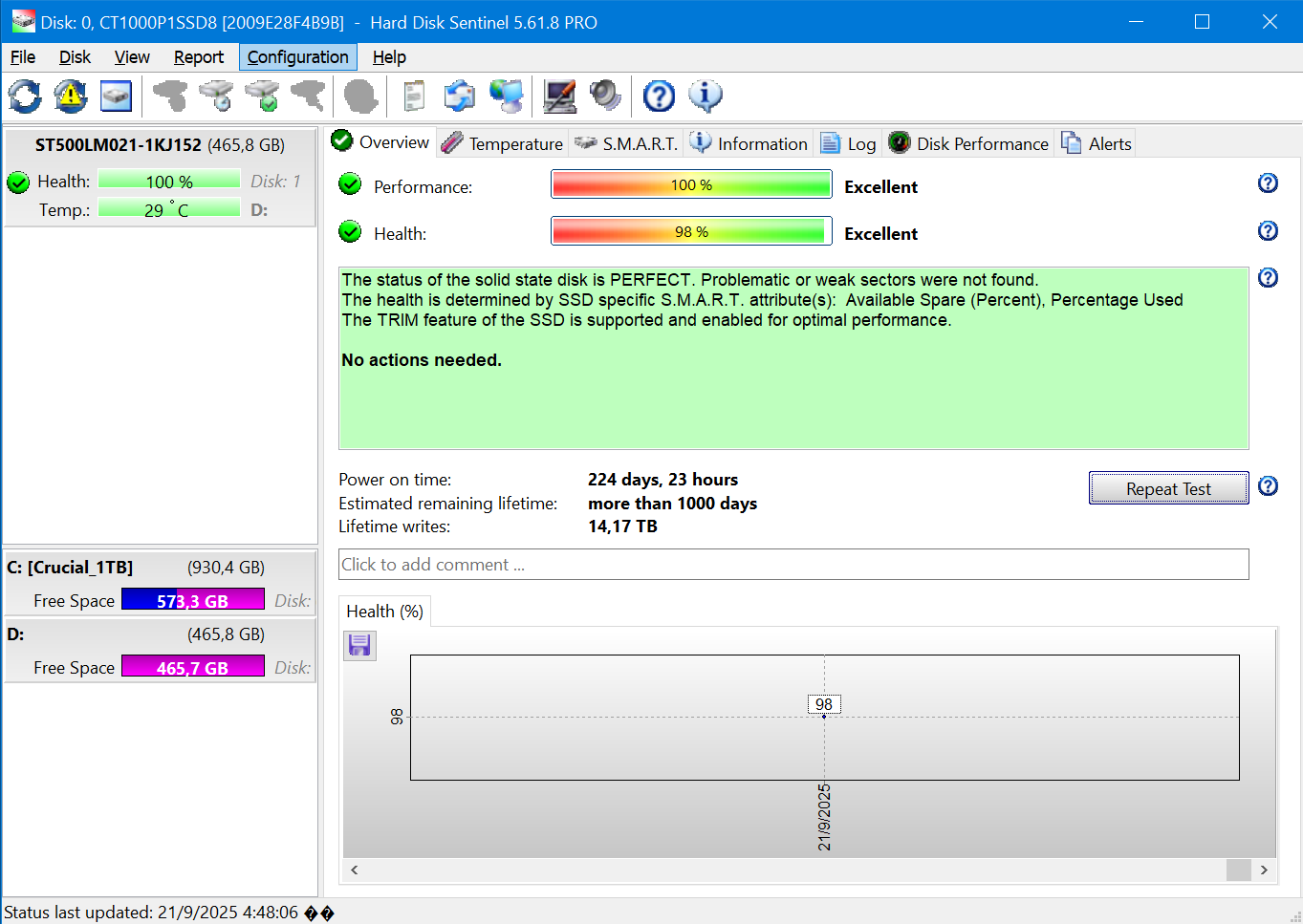The height and width of the screenshot is (924, 1303).
Task: Click the blue-framed hard disk toolbar icon
Action: (x=116, y=96)
